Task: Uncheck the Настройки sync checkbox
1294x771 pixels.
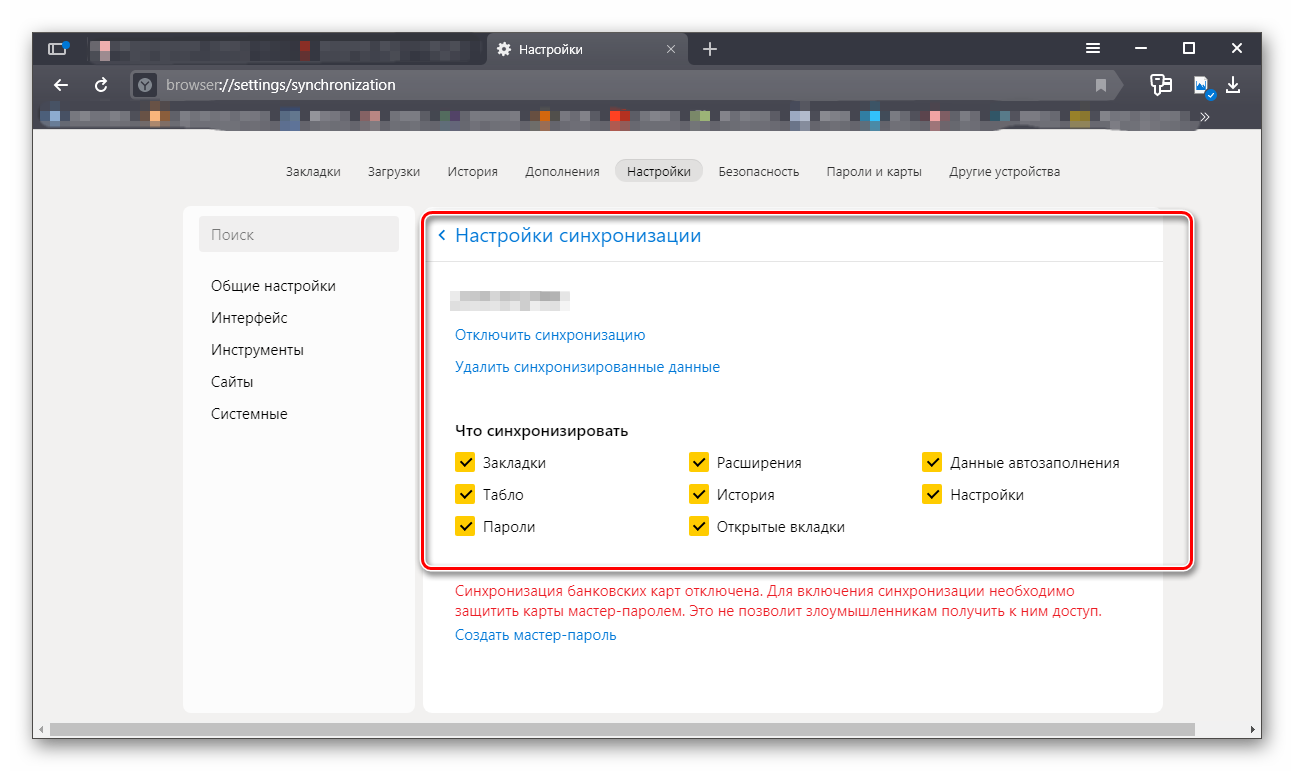Action: pos(932,494)
